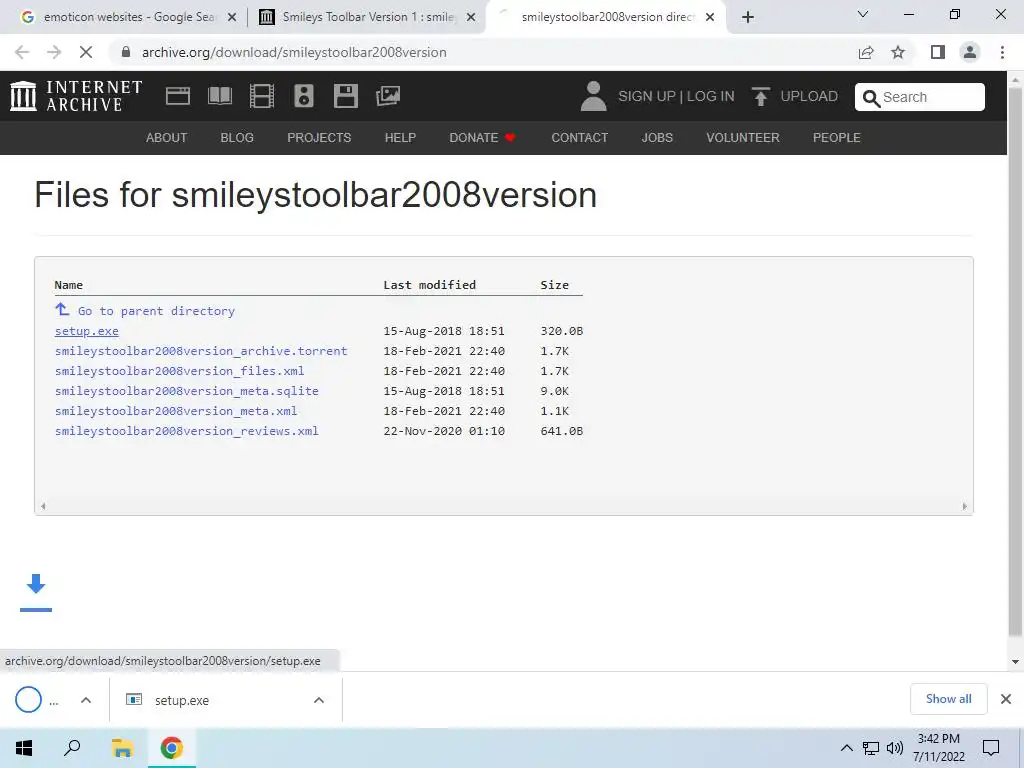Screen dimensions: 1024x768
Task: Click the UPLOAD link text
Action: point(809,96)
